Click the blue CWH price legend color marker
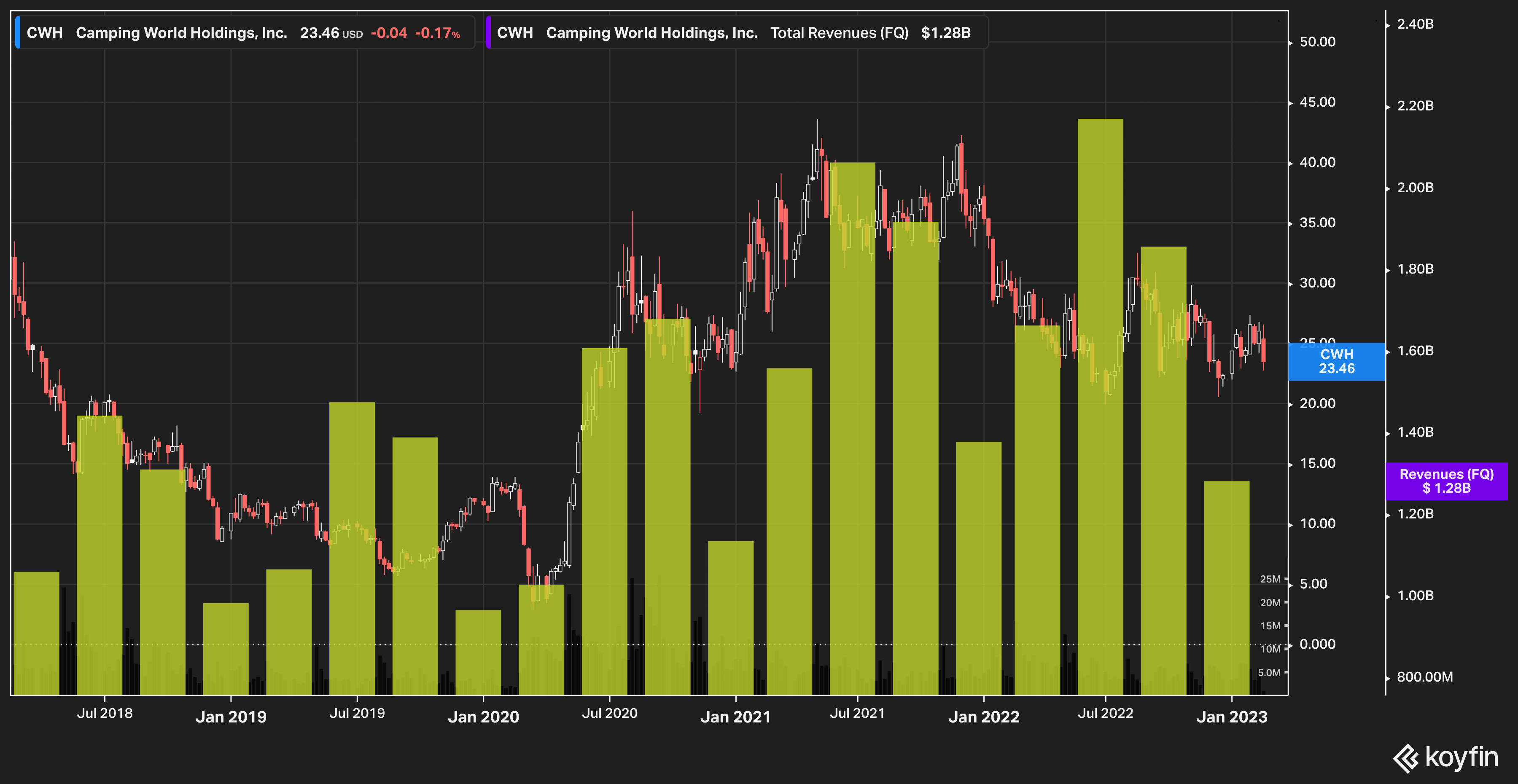This screenshot has width=1518, height=784. pos(18,32)
